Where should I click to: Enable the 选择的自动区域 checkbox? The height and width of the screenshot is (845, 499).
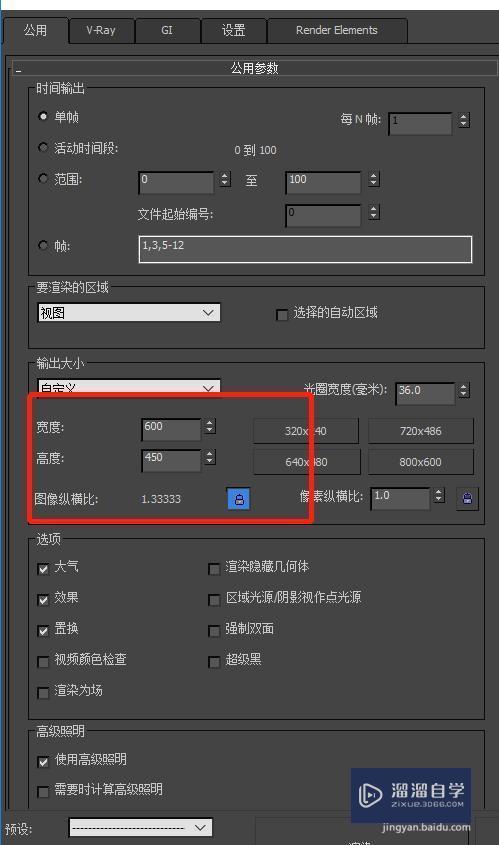tap(281, 315)
